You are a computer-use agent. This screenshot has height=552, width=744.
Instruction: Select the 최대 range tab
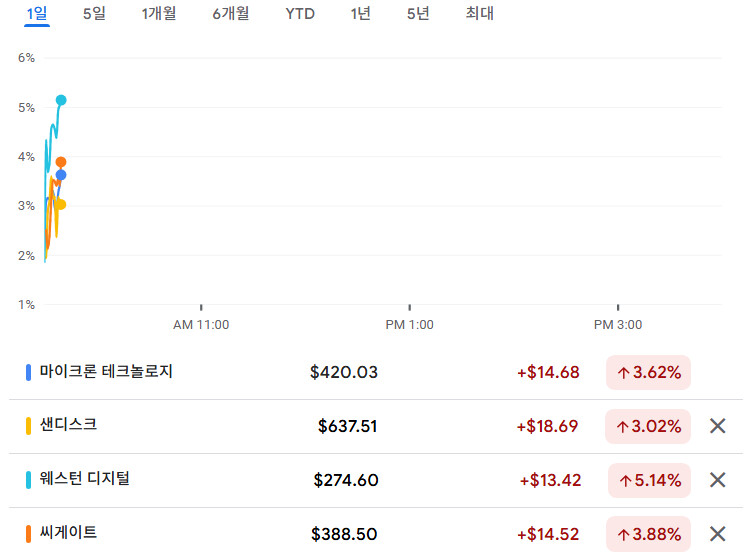480,14
